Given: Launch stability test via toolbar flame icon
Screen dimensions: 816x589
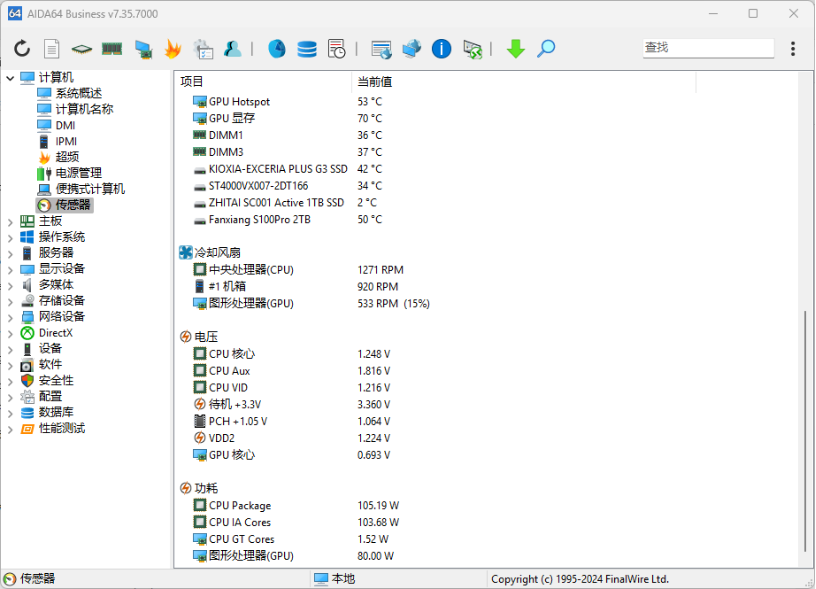Looking at the screenshot, I should [173, 49].
